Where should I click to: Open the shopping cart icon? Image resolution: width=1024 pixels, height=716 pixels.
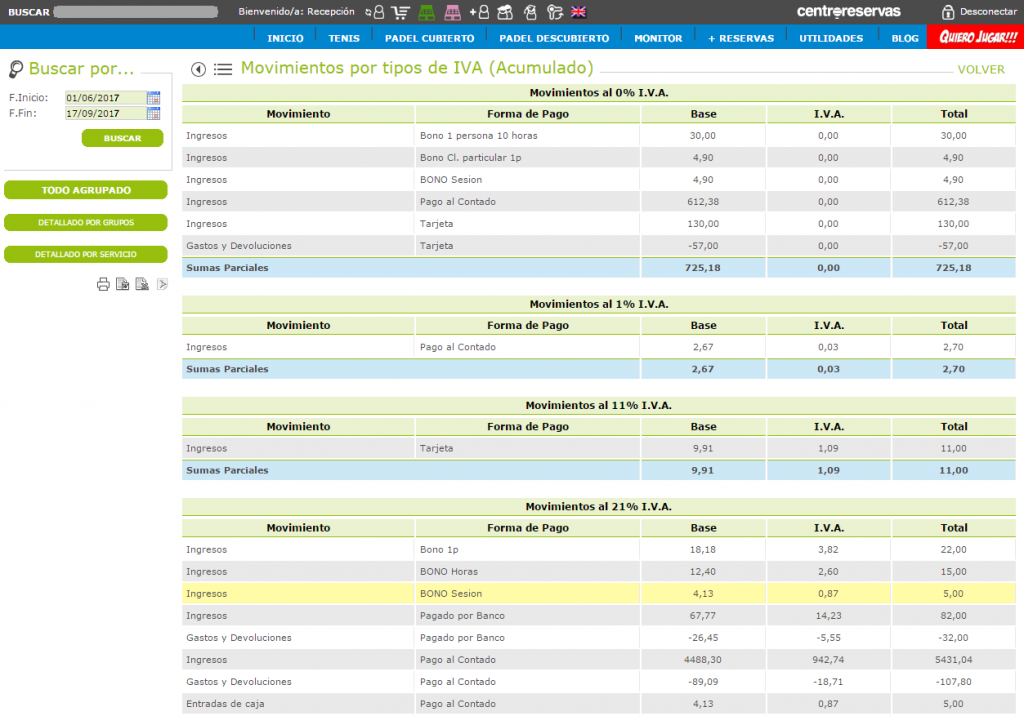pyautogui.click(x=400, y=12)
